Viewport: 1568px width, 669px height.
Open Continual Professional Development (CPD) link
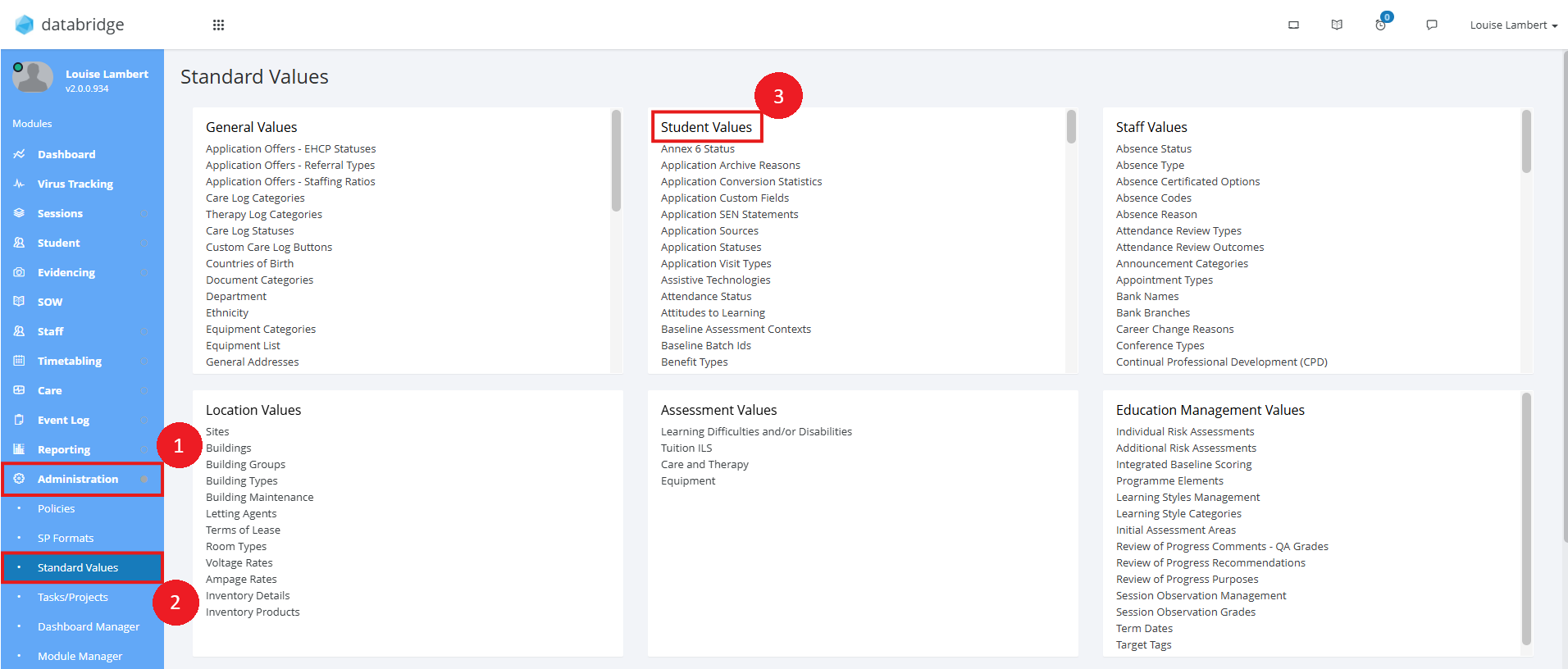click(1222, 362)
